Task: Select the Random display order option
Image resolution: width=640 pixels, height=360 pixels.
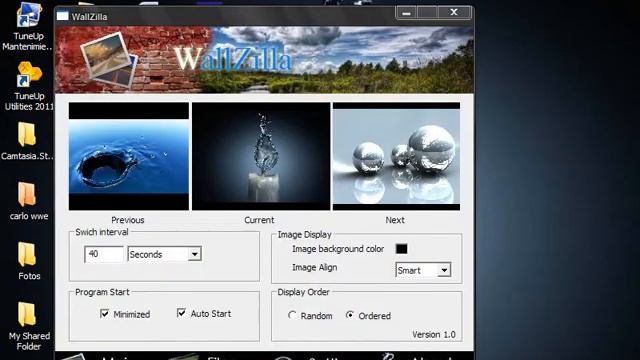Action: tap(292, 315)
